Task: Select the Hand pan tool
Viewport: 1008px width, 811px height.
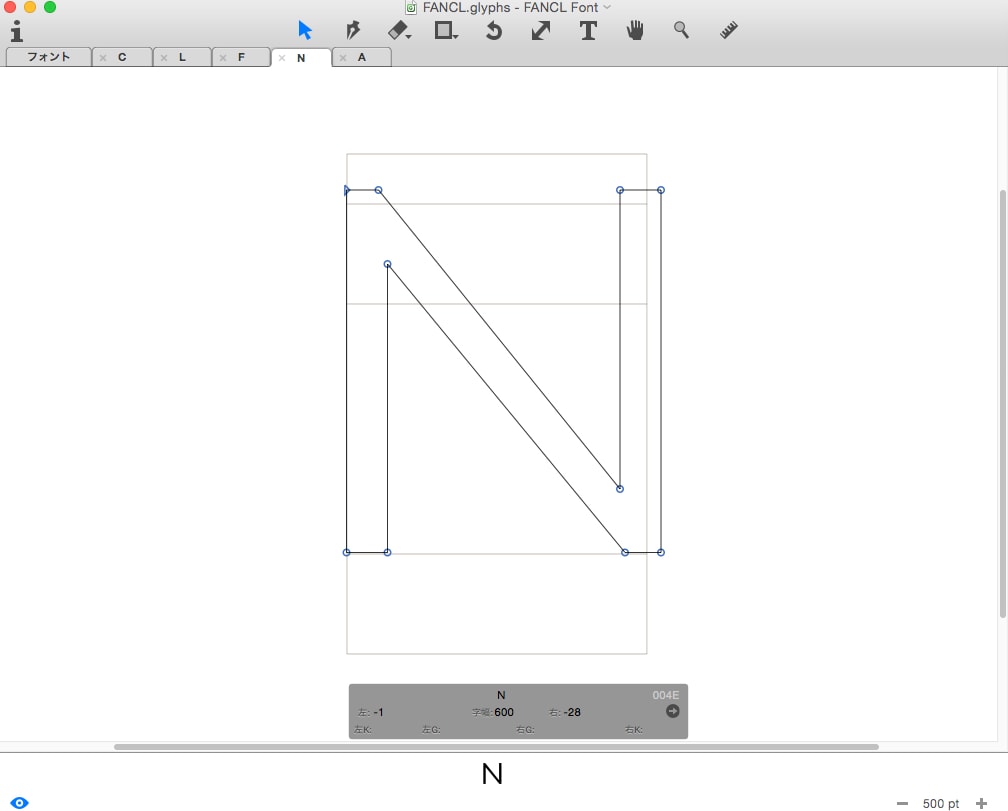Action: 635,30
